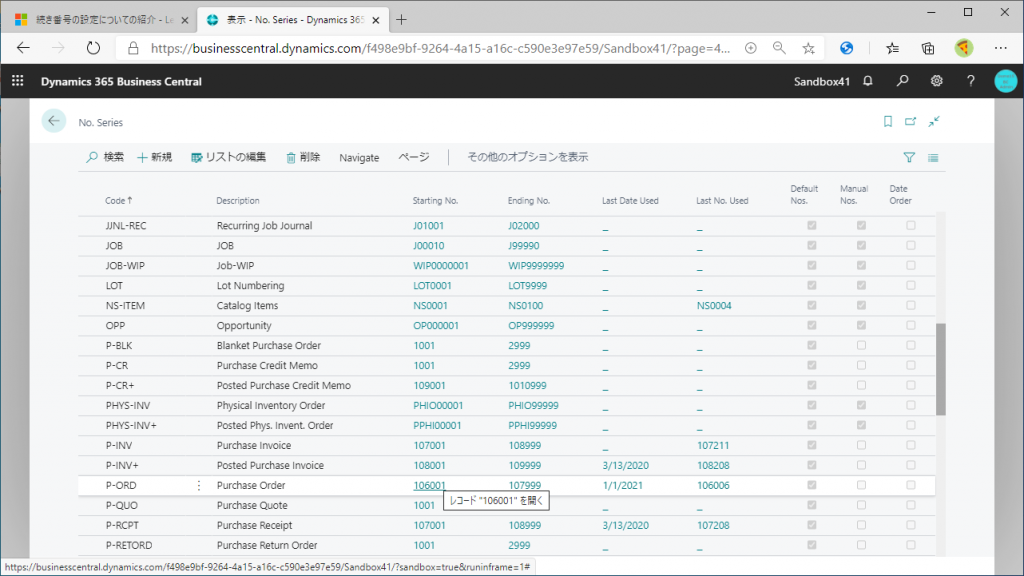
Task: Collapse the page with the shrink icon
Action: pyautogui.click(x=934, y=121)
